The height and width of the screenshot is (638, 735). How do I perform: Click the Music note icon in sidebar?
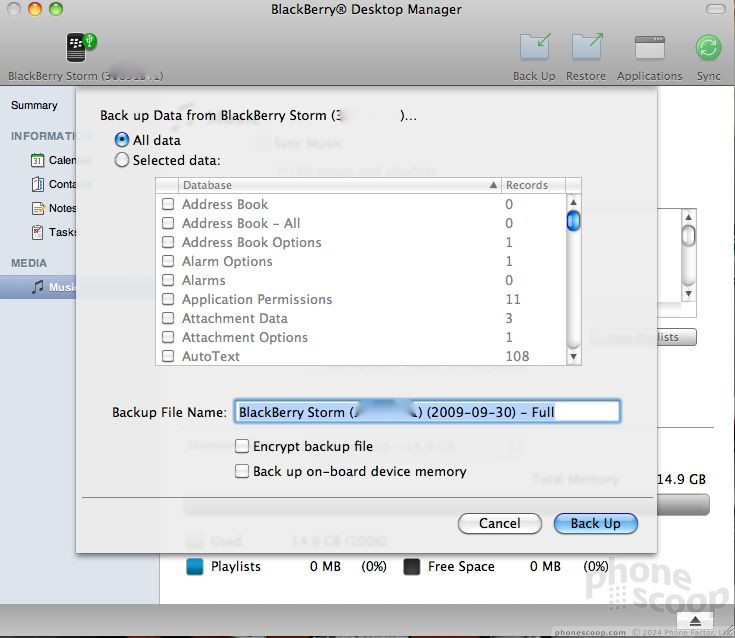pos(38,286)
